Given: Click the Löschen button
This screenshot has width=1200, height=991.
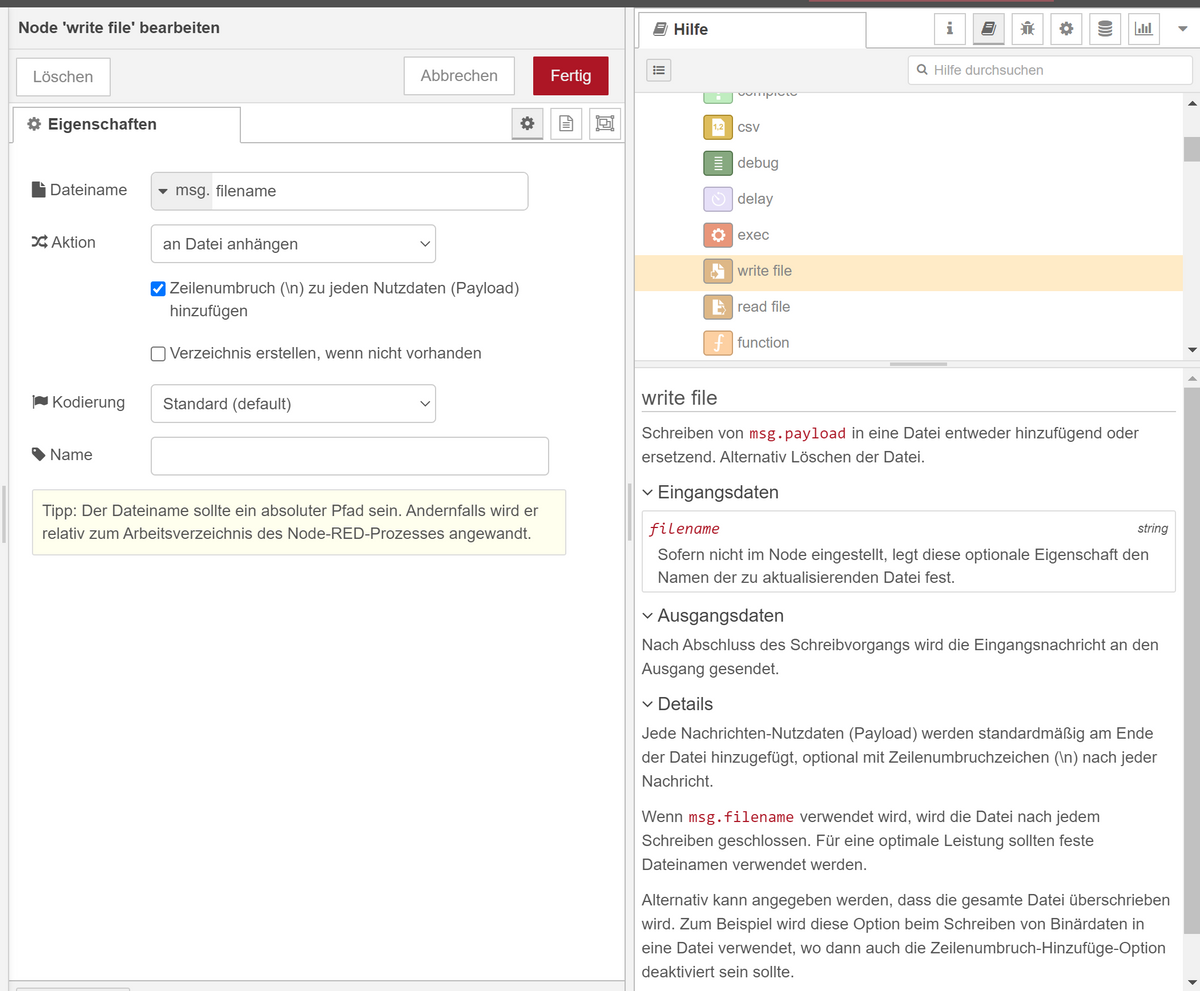Looking at the screenshot, I should [x=63, y=76].
